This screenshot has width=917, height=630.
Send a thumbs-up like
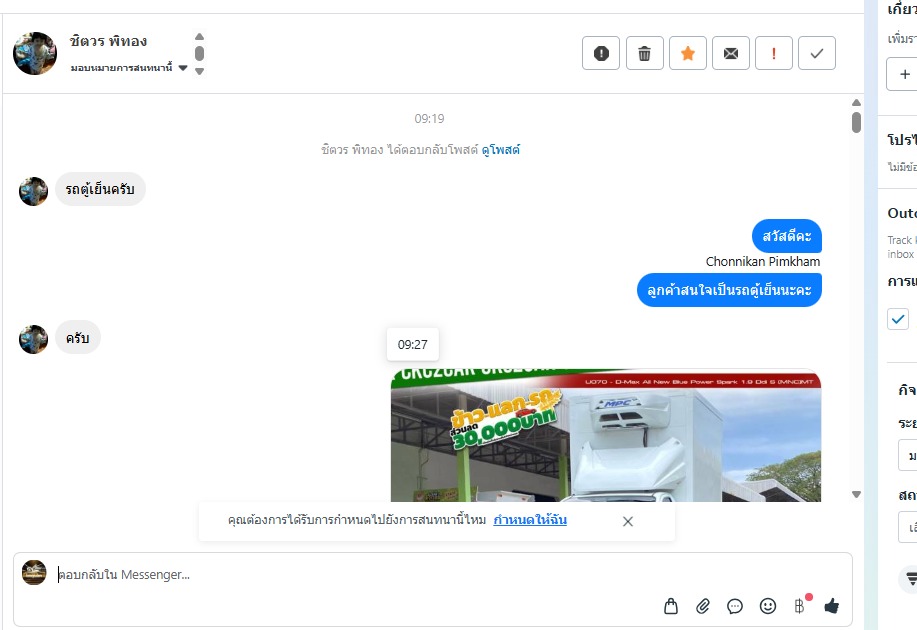(x=831, y=606)
